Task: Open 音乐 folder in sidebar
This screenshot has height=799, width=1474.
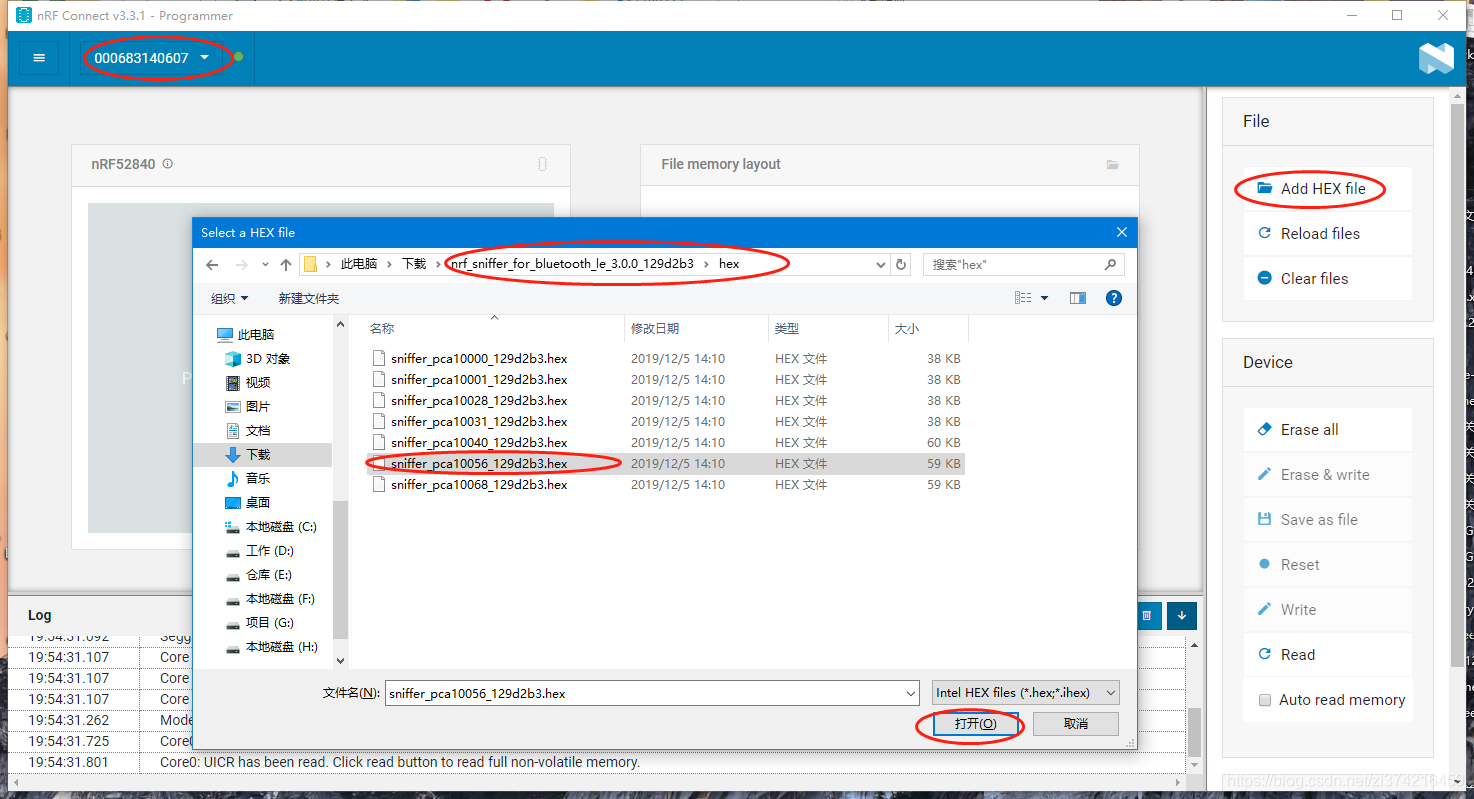Action: (247, 478)
